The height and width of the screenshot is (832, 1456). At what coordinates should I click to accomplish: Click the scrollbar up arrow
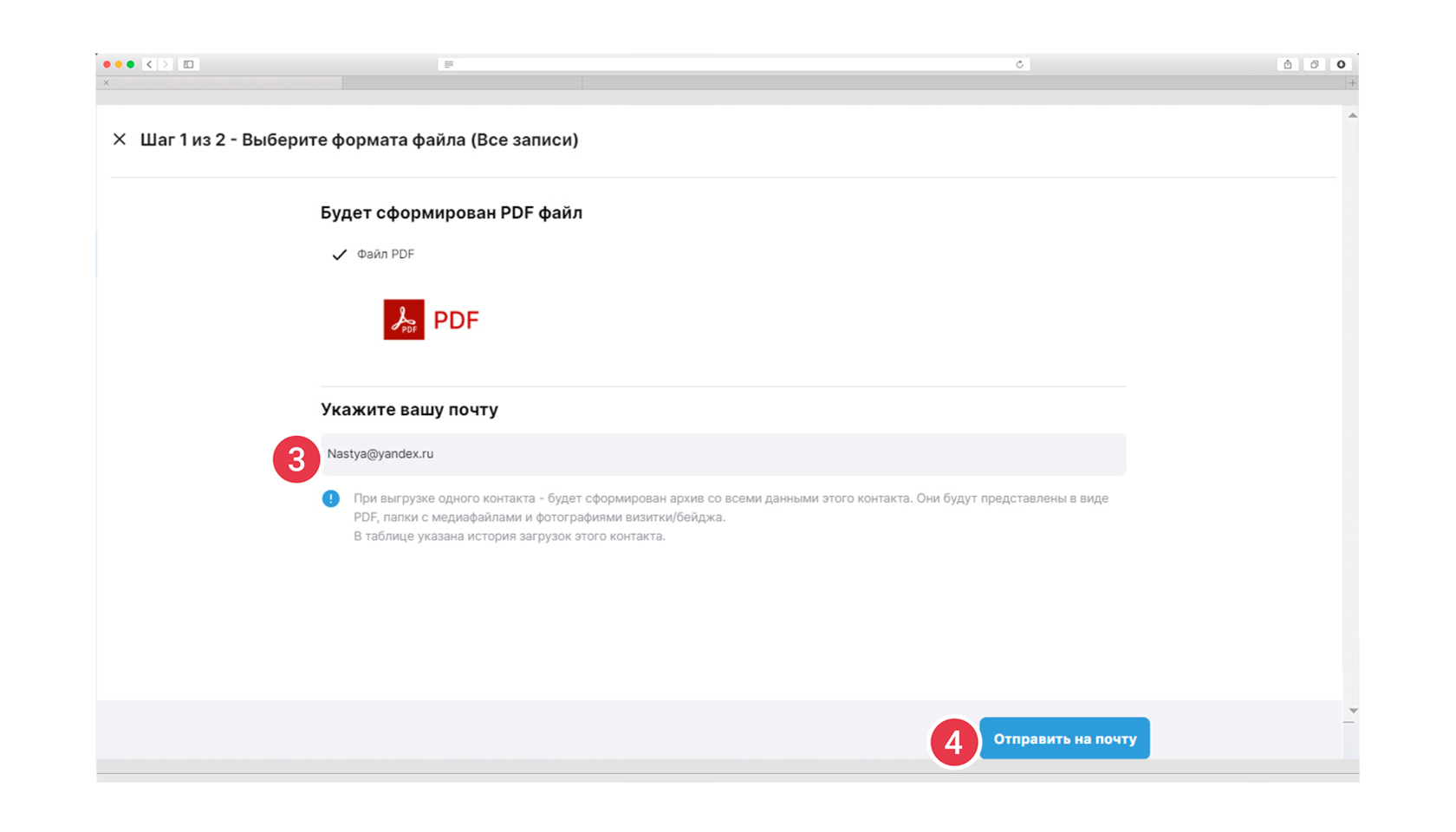[1352, 115]
